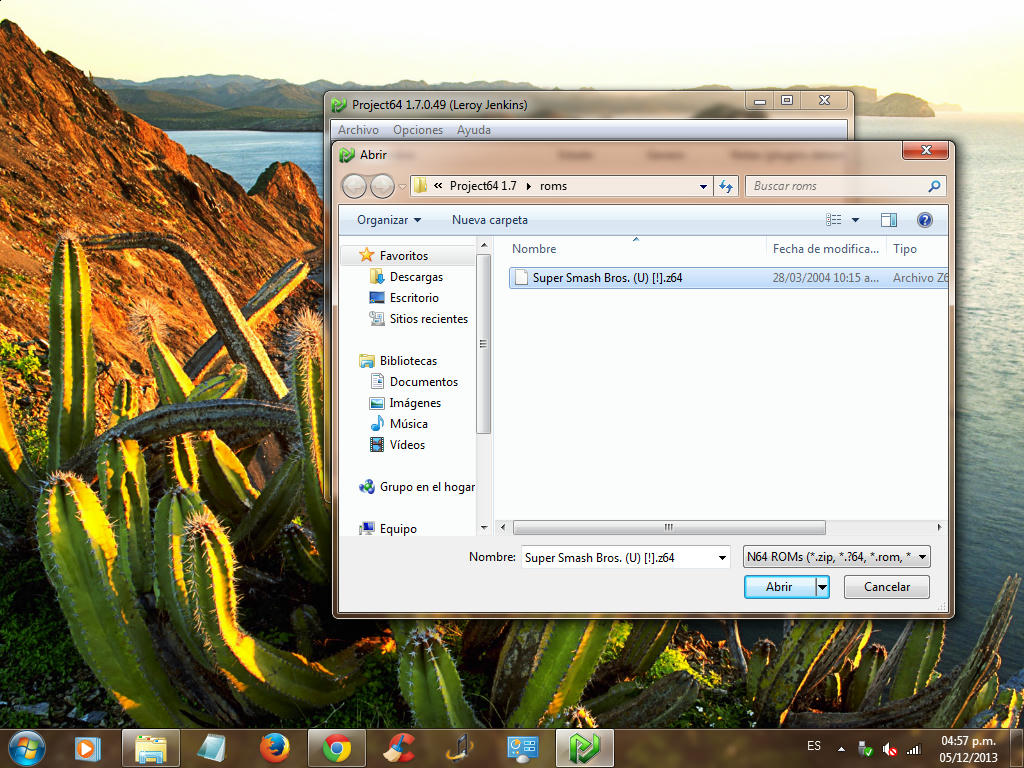Open the change view options dropdown arrow

(855, 220)
